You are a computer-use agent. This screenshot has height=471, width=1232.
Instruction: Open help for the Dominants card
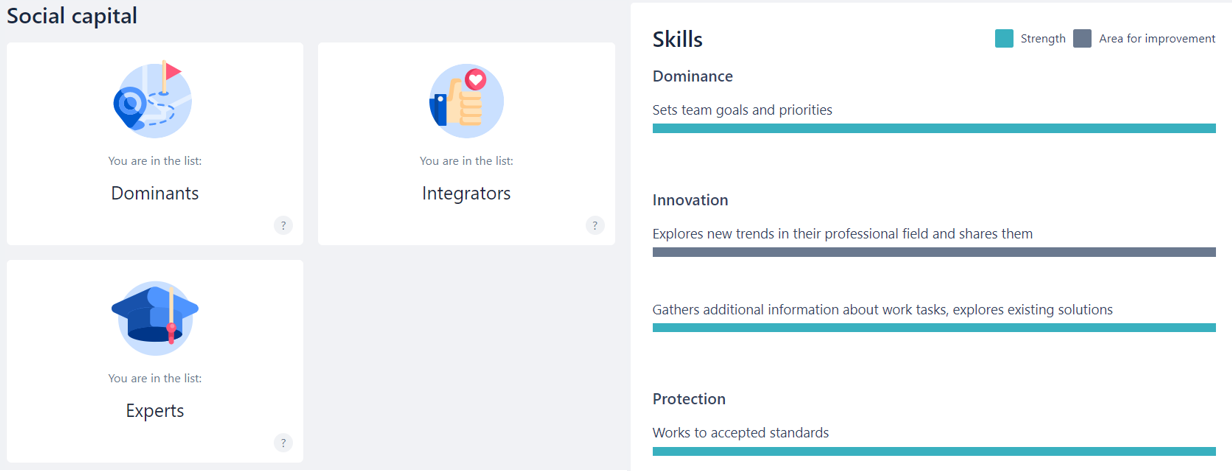point(283,225)
